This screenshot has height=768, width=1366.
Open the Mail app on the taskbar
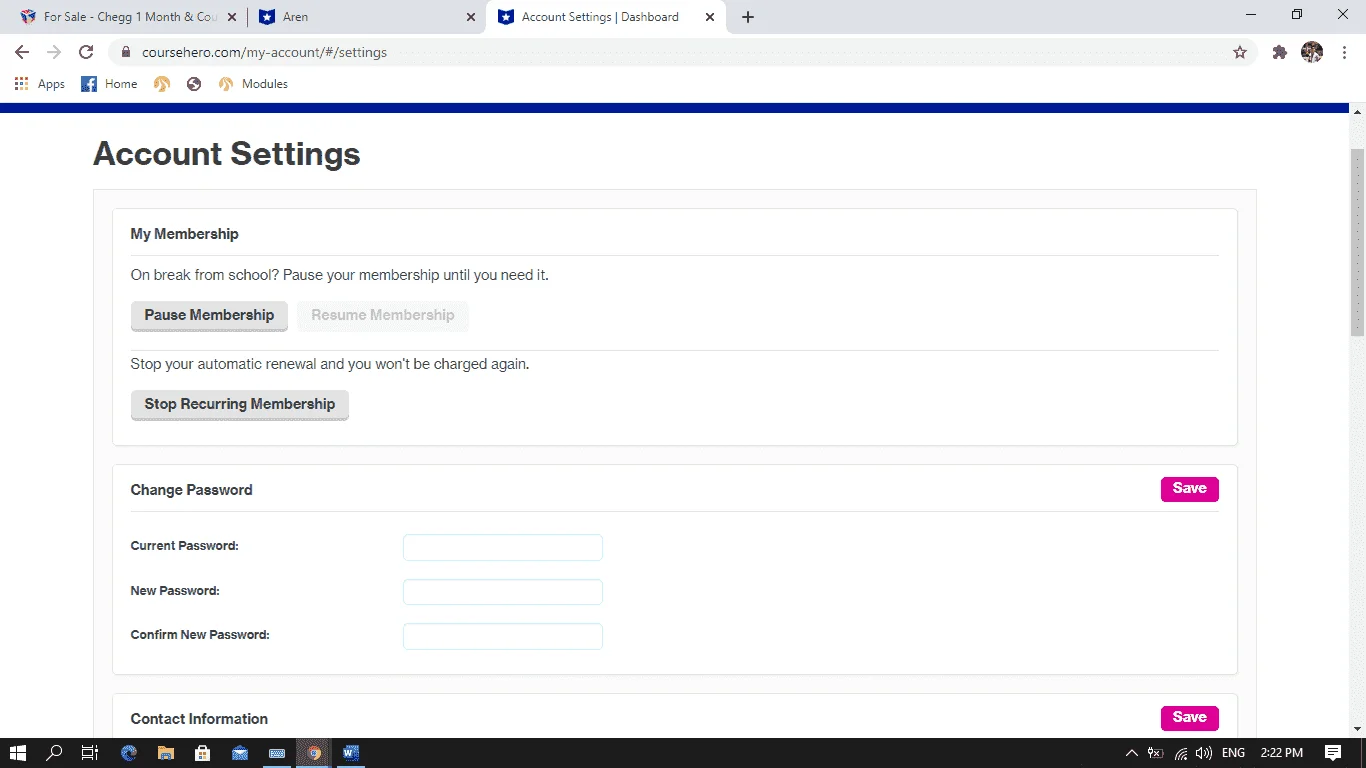click(240, 753)
